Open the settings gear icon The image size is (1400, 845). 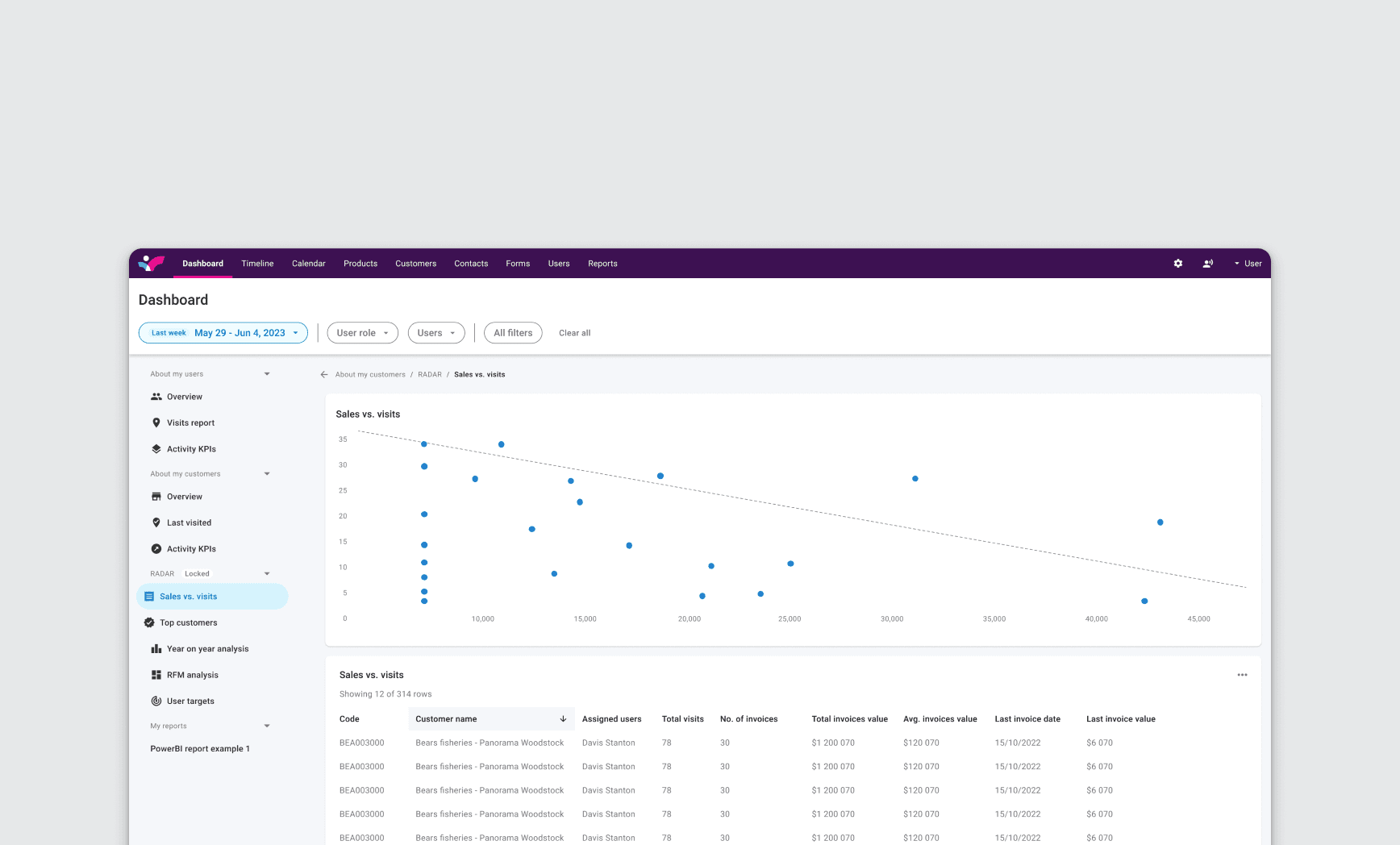[x=1178, y=264]
